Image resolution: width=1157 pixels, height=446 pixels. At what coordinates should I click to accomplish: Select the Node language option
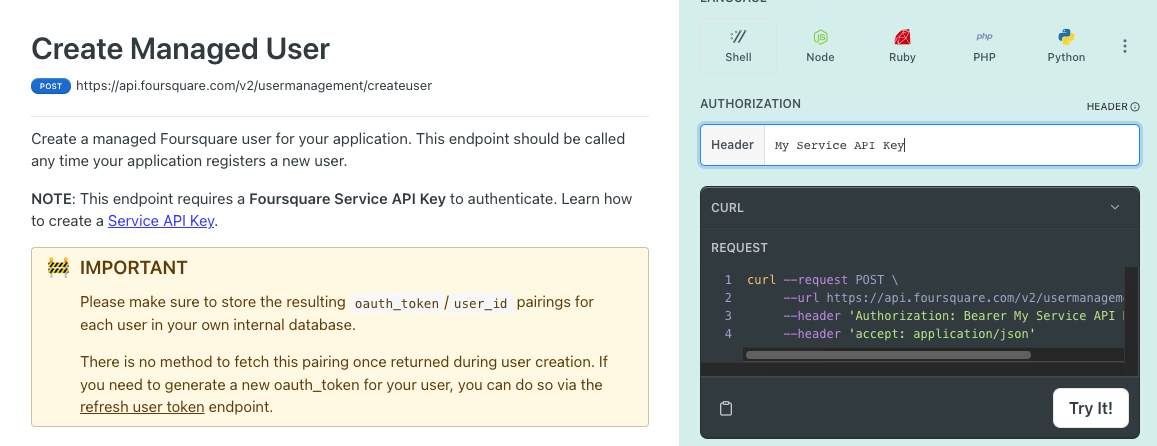820,46
